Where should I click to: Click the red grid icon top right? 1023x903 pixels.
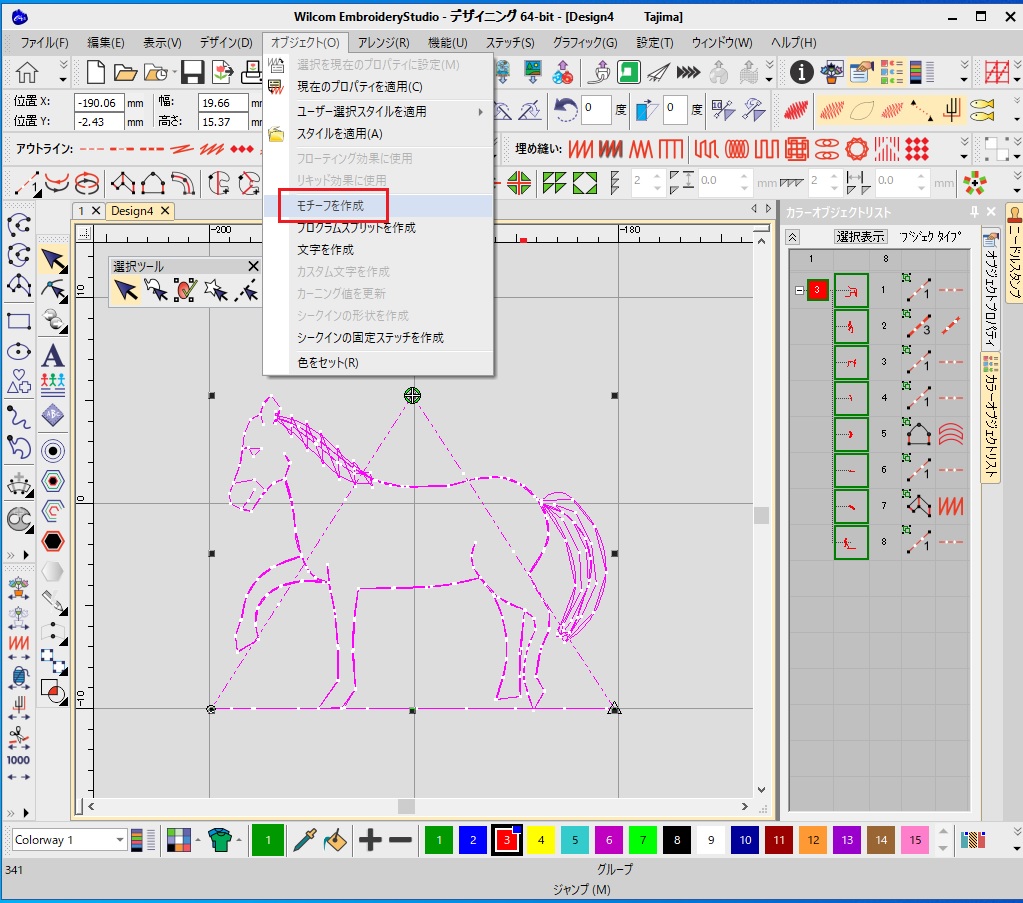(x=997, y=72)
